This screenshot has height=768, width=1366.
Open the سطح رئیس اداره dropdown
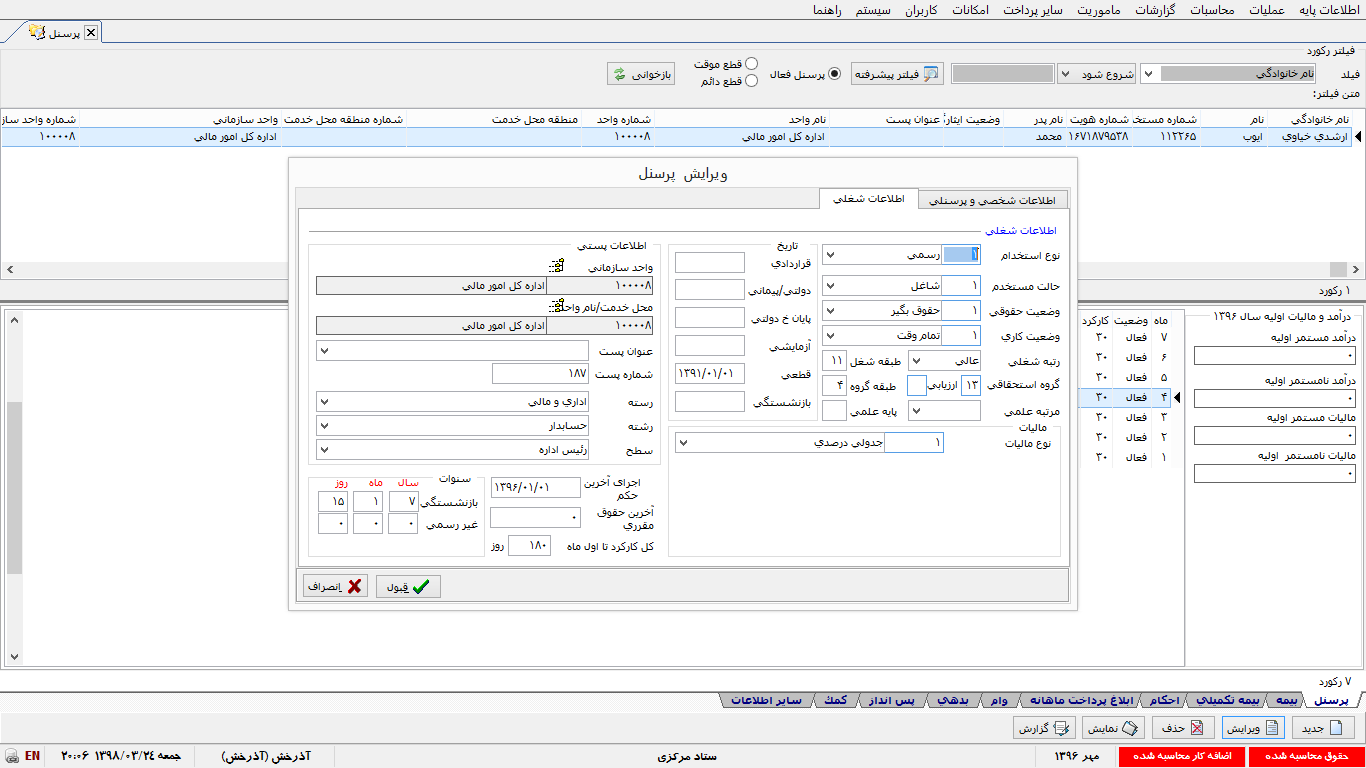coord(325,451)
